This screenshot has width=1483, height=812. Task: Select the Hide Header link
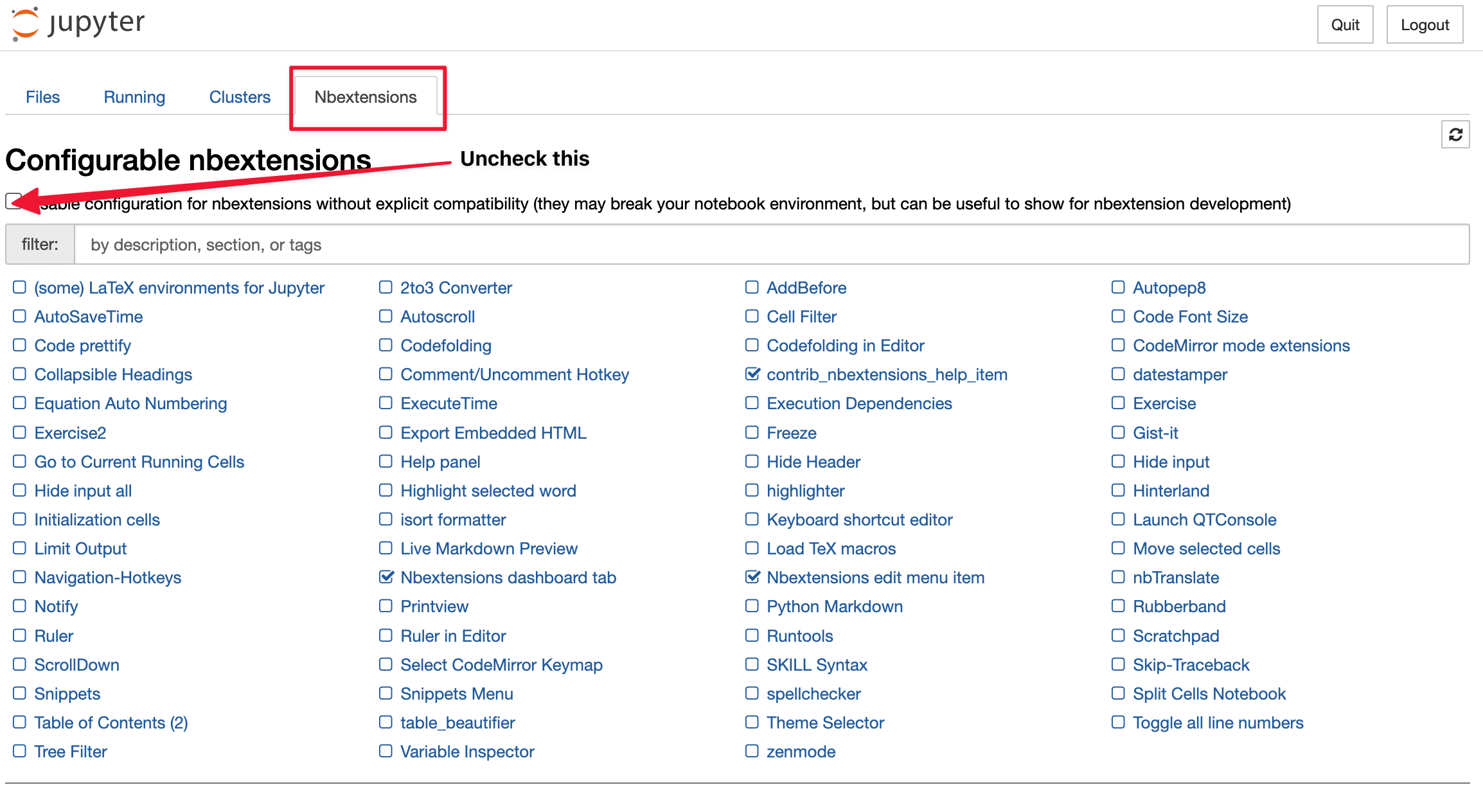point(813,462)
